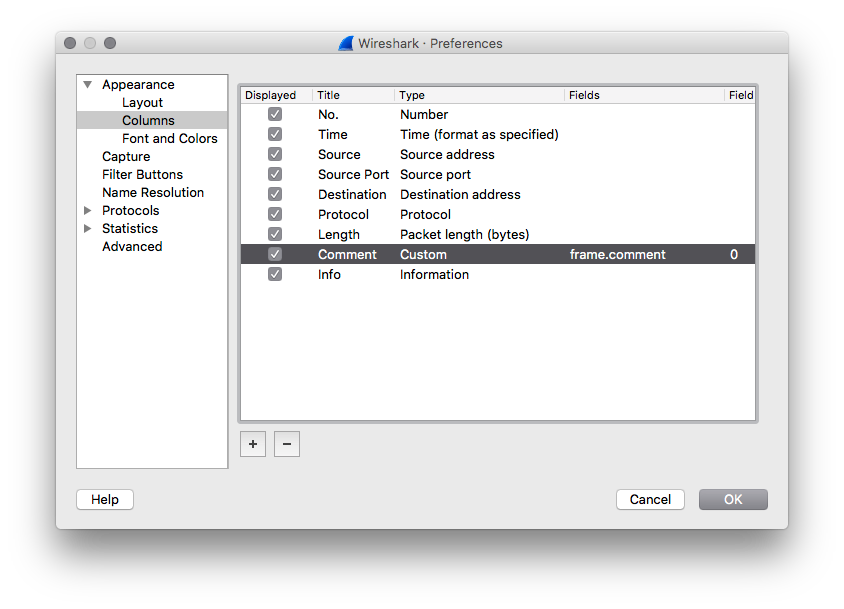The width and height of the screenshot is (844, 609).
Task: Click 'Time (format as specified)' type cell
Action: [479, 134]
